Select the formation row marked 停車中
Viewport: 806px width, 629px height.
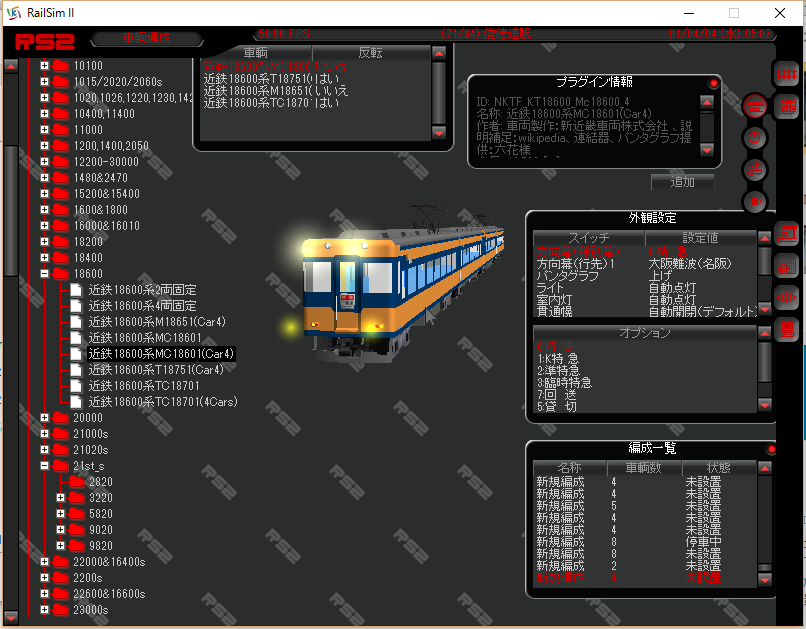645,542
